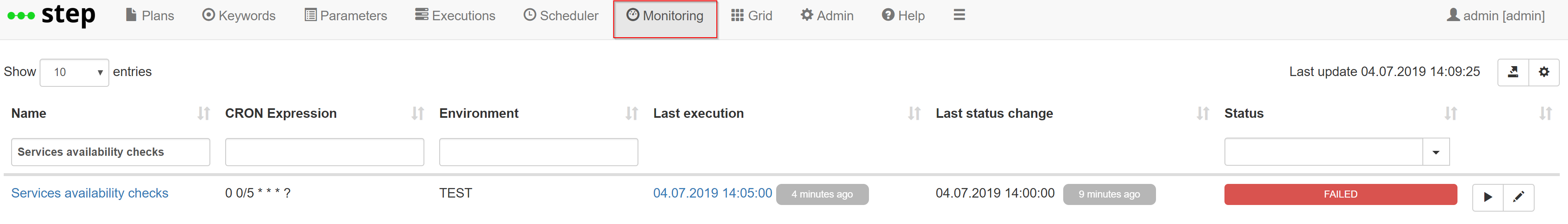
Task: Open the Grid menu item
Action: point(752,16)
